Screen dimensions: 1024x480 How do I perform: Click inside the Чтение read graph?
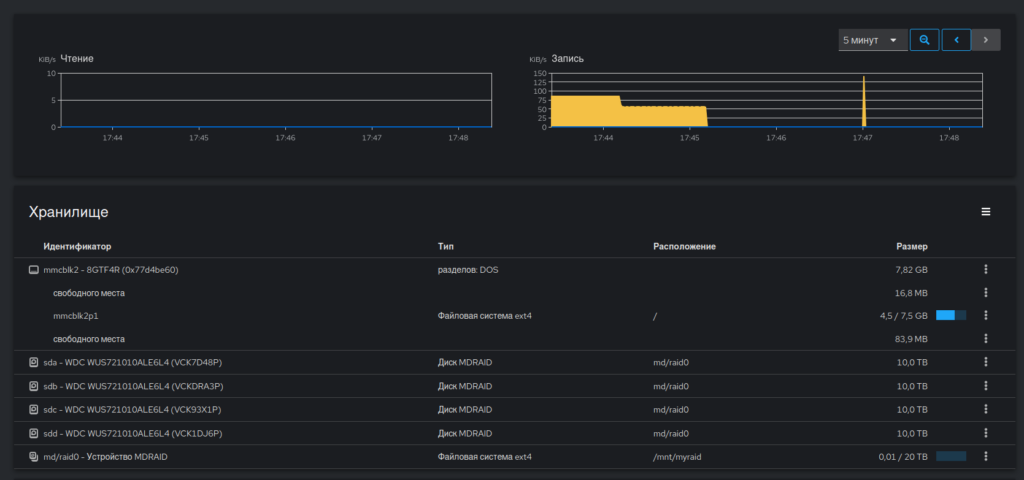(275, 100)
